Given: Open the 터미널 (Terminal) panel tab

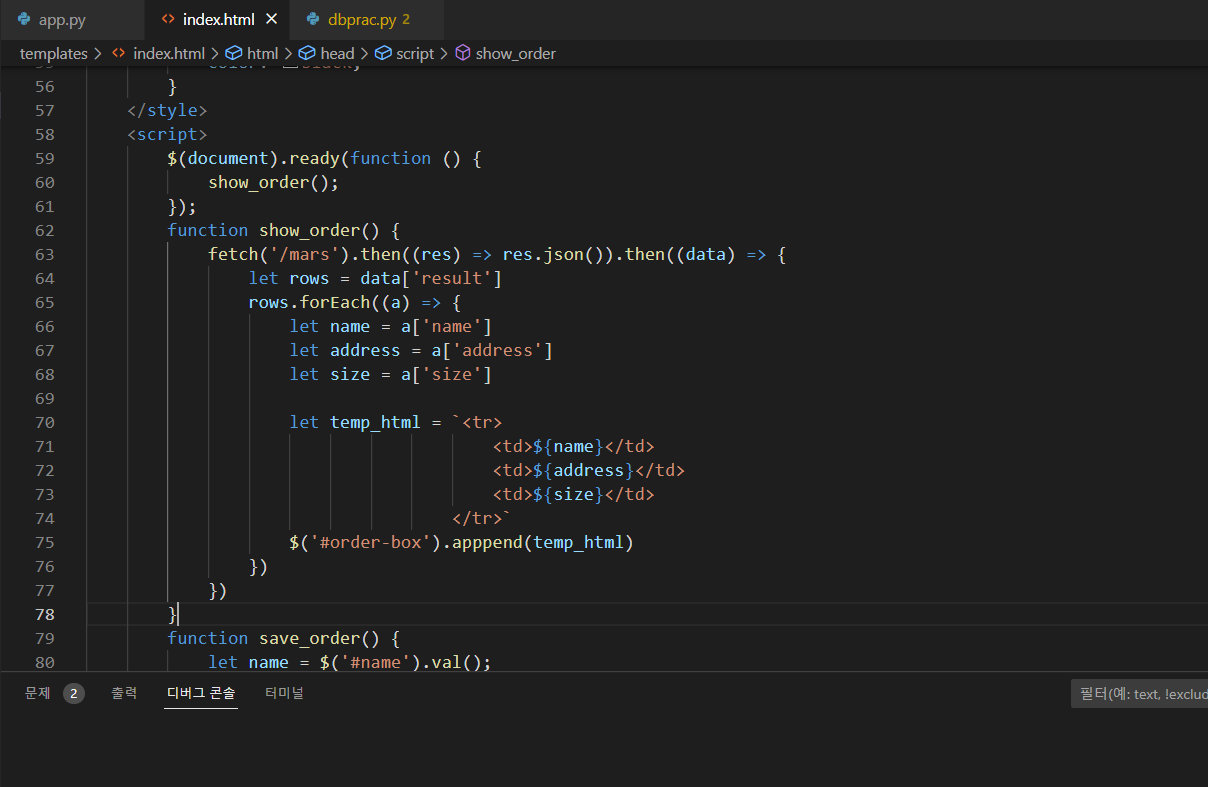Looking at the screenshot, I should tap(284, 693).
